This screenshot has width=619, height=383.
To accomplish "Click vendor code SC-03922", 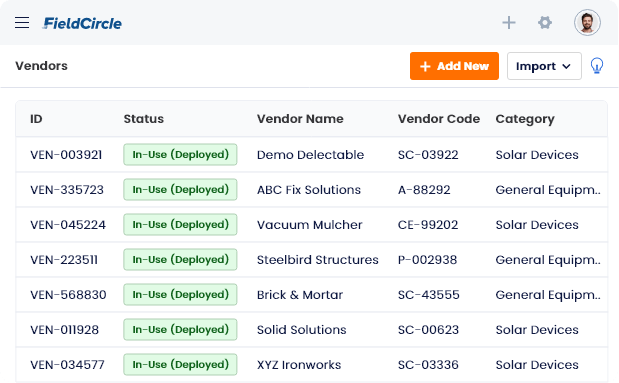I will (x=428, y=155).
